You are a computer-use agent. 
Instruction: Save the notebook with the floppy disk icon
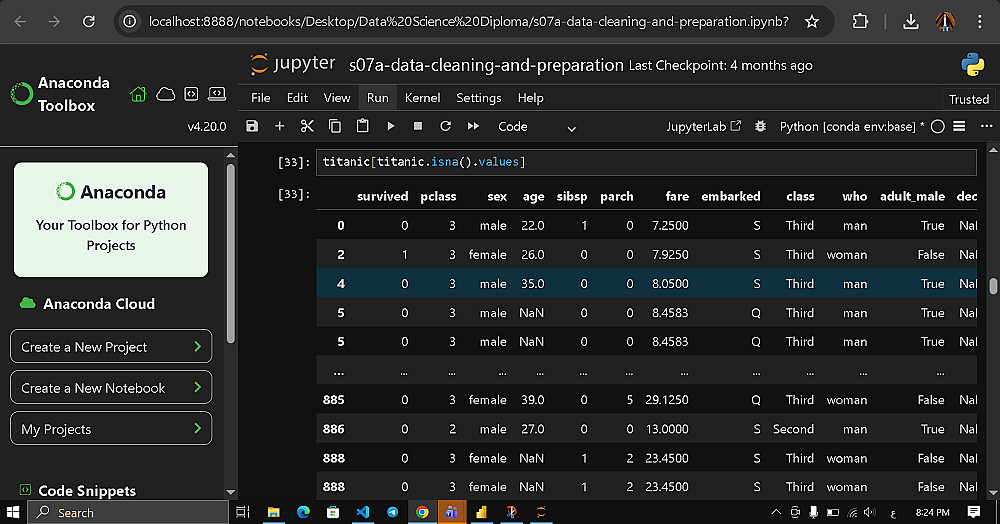(x=252, y=127)
